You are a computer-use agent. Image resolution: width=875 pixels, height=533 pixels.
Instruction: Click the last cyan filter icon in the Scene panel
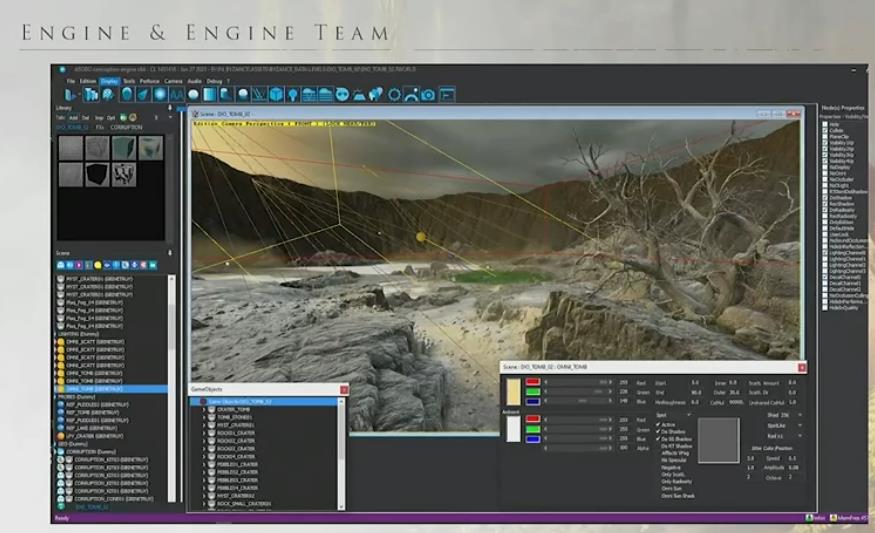[152, 265]
